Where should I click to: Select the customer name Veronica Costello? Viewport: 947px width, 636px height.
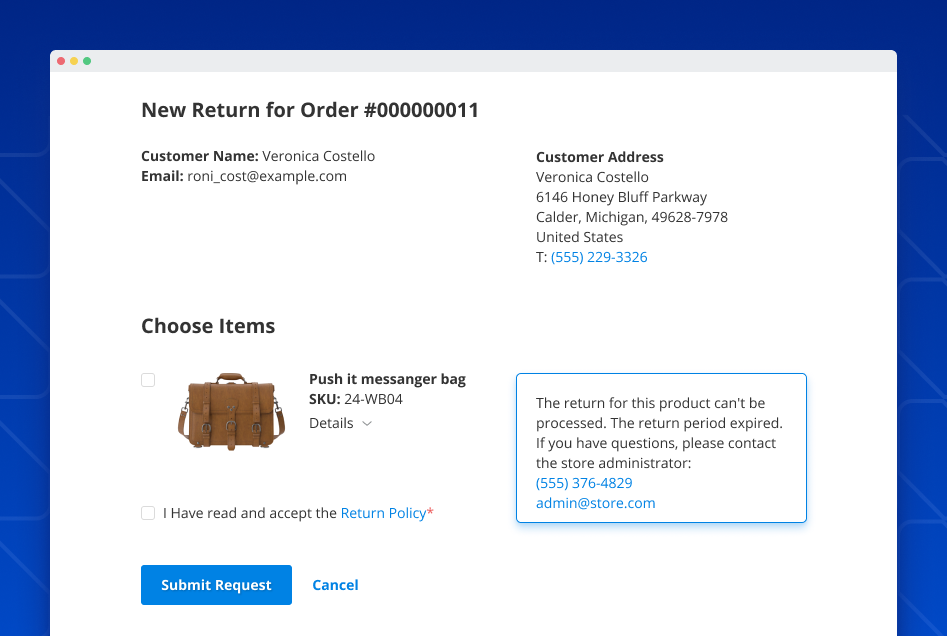(317, 156)
